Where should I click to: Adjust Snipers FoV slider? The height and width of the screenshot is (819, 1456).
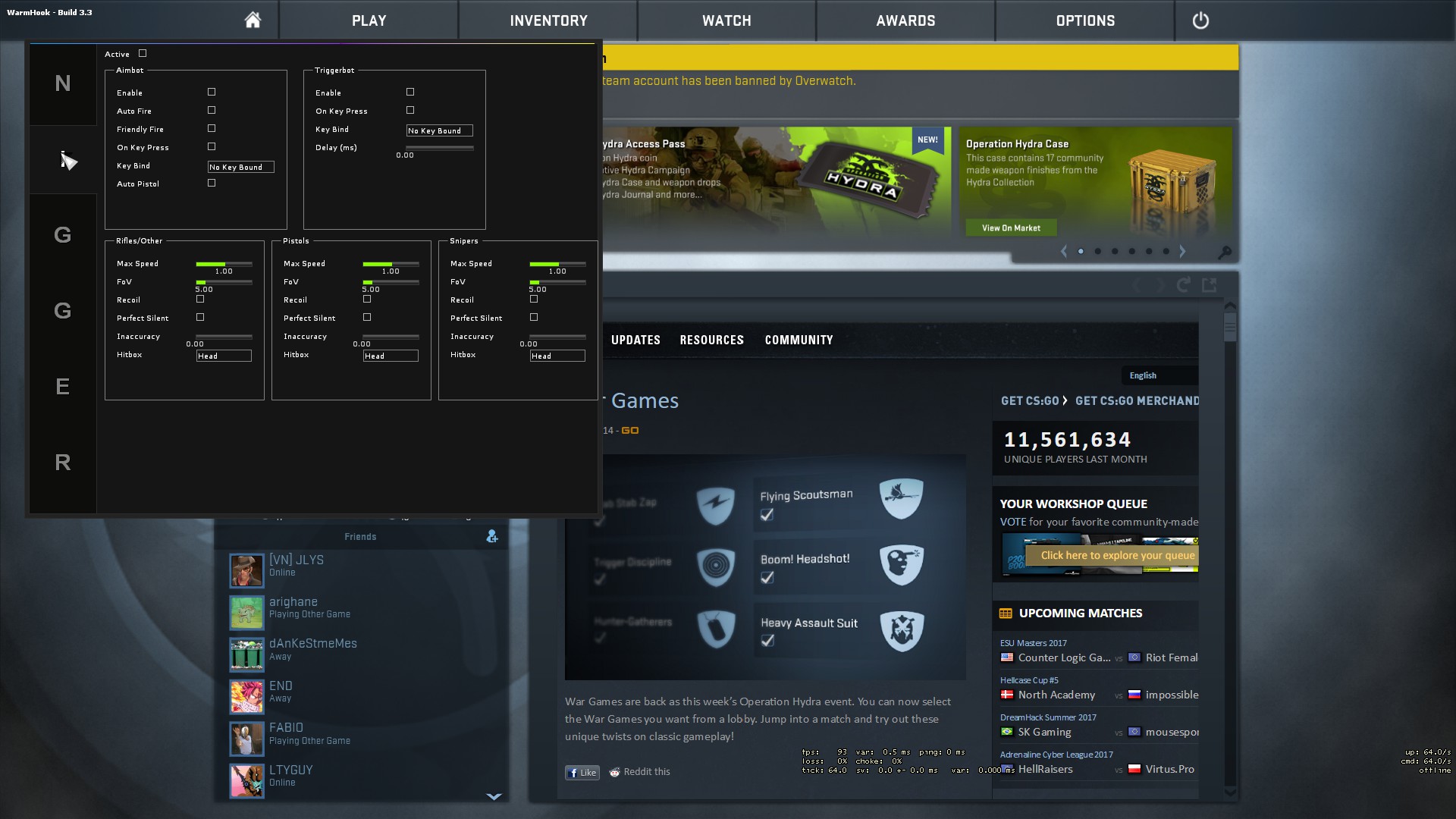(x=557, y=282)
